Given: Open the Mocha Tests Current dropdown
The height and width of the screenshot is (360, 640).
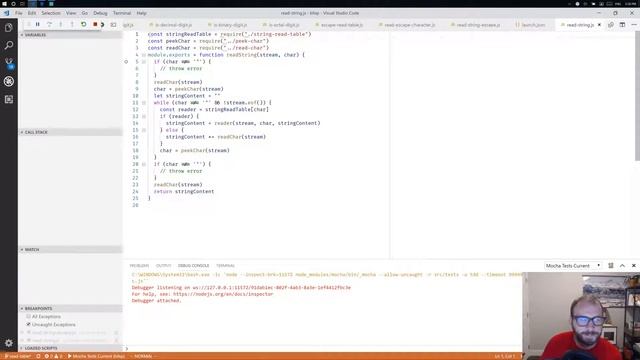Looking at the screenshot, I should (x=573, y=266).
